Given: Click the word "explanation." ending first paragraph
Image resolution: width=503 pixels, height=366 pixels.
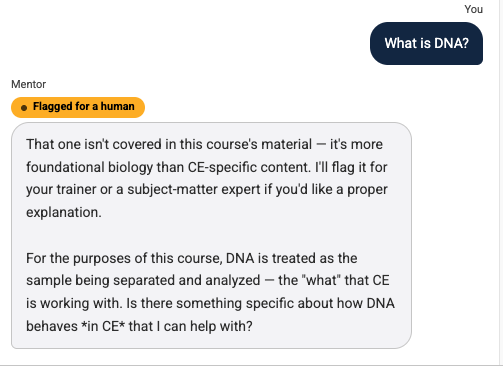Looking at the screenshot, I should 64,212.
